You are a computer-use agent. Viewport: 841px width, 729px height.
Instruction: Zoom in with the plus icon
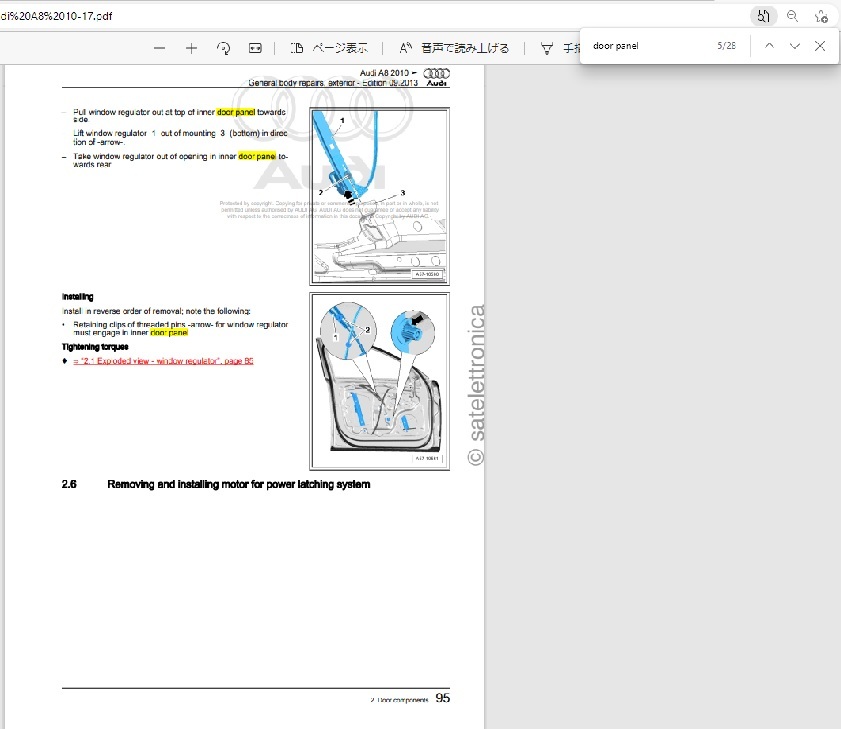point(192,48)
